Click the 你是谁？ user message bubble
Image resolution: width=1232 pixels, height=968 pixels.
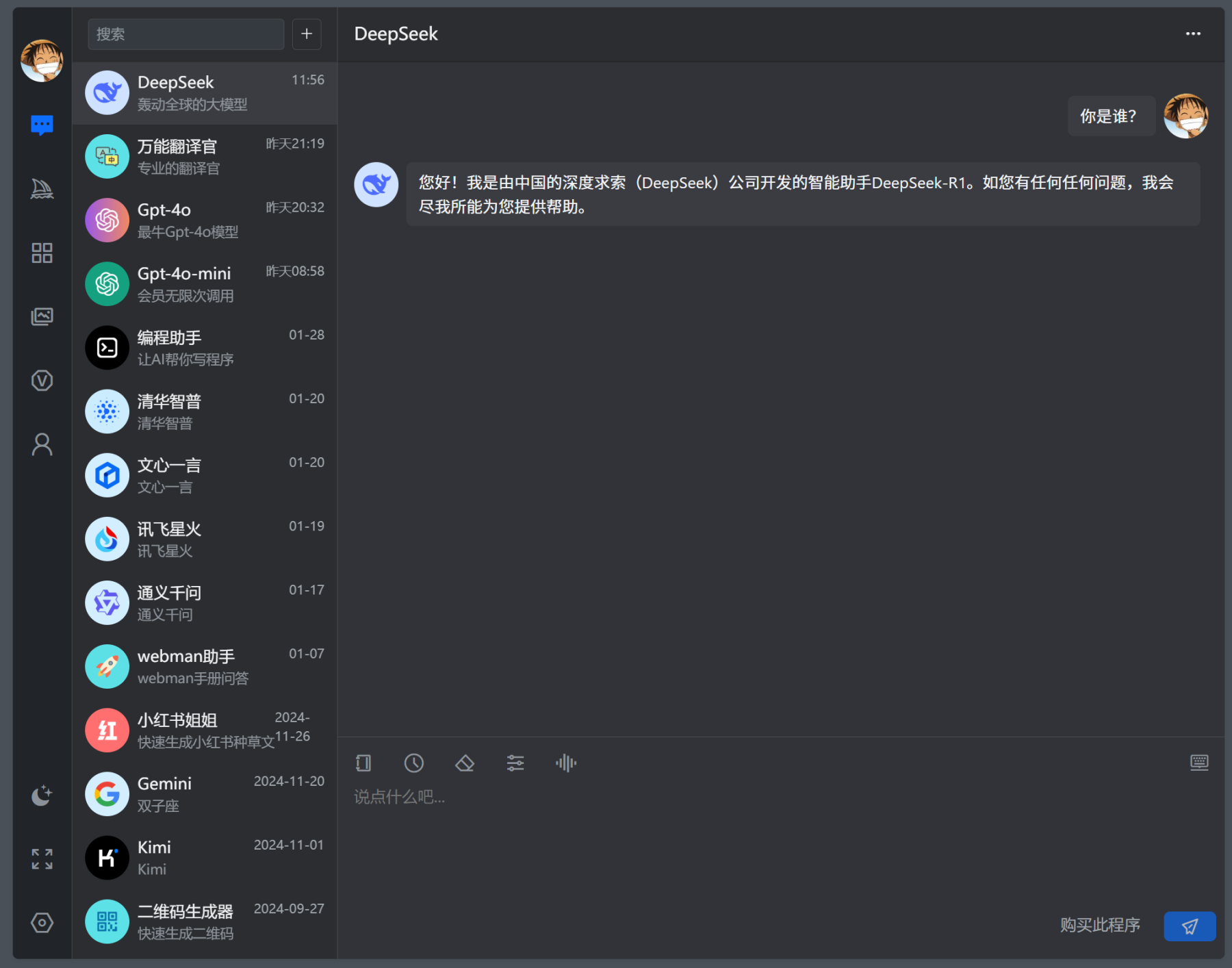coord(1111,116)
